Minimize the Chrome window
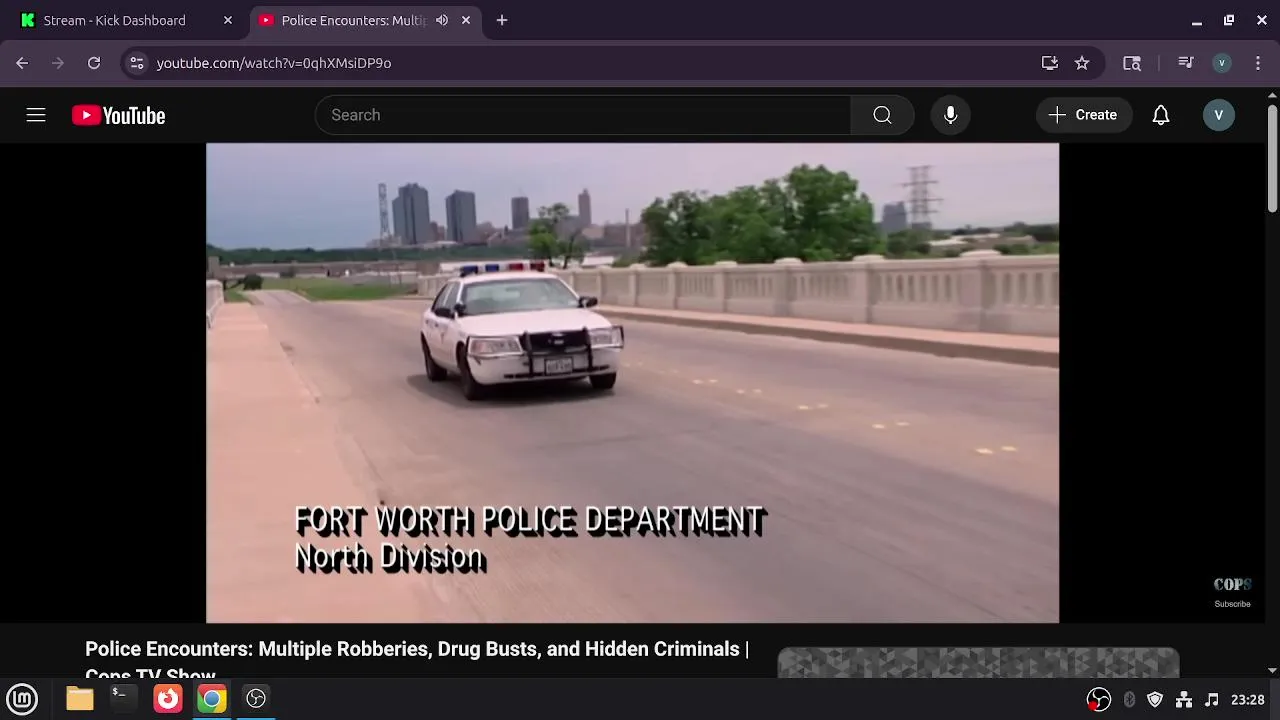The image size is (1280, 720). pos(1197,20)
